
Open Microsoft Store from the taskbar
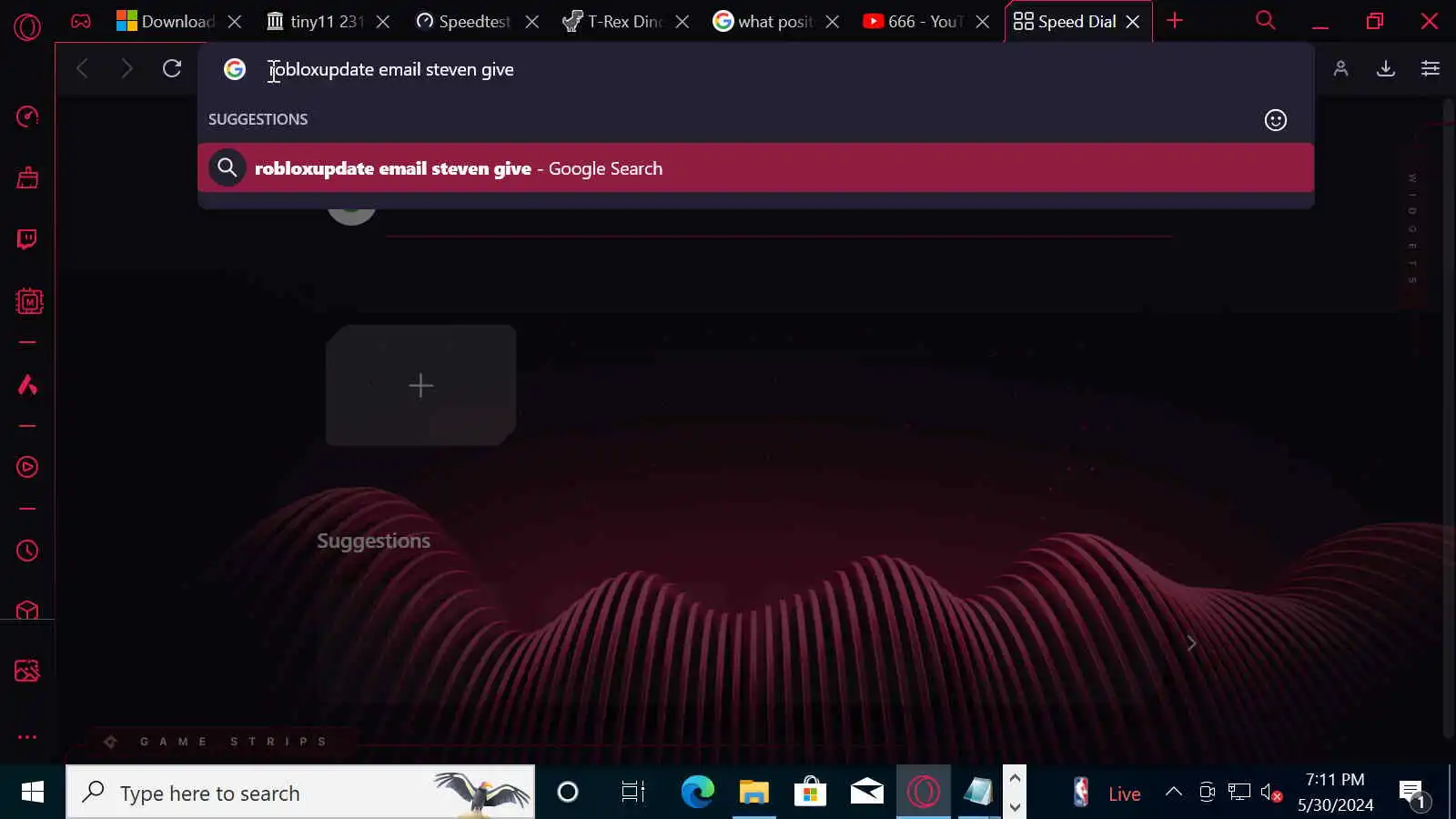coord(810,793)
